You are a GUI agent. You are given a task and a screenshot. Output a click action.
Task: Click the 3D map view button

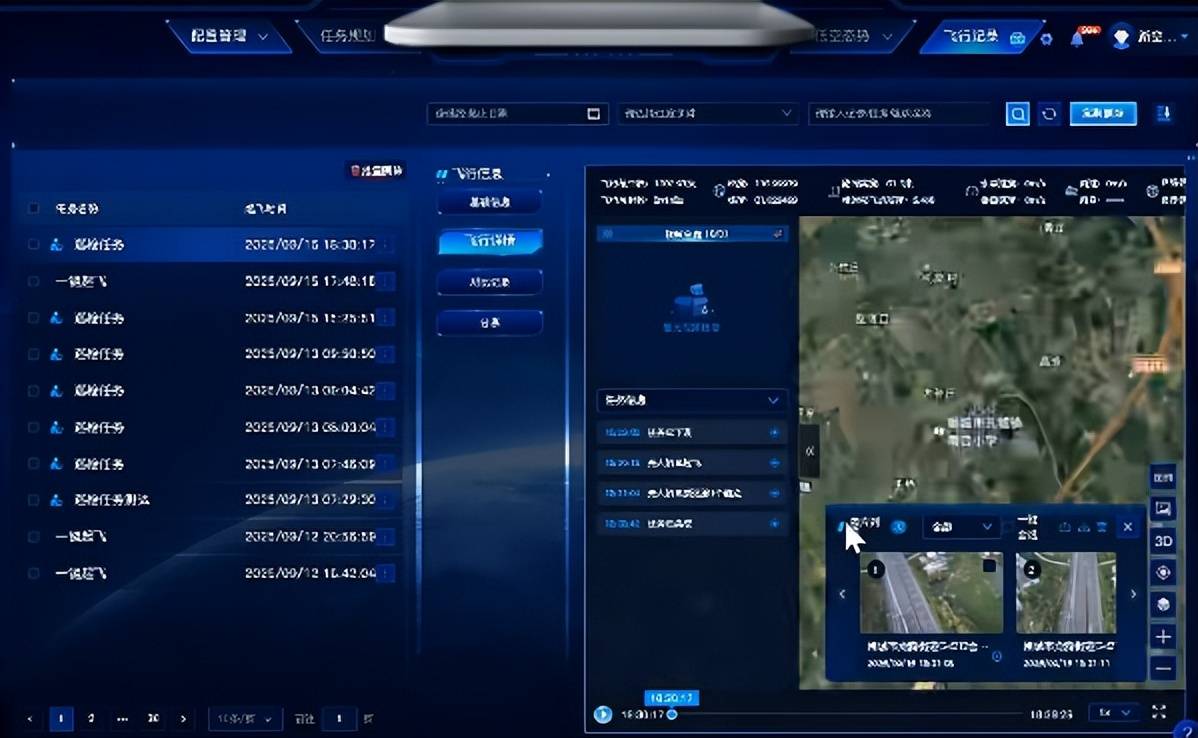[1163, 541]
